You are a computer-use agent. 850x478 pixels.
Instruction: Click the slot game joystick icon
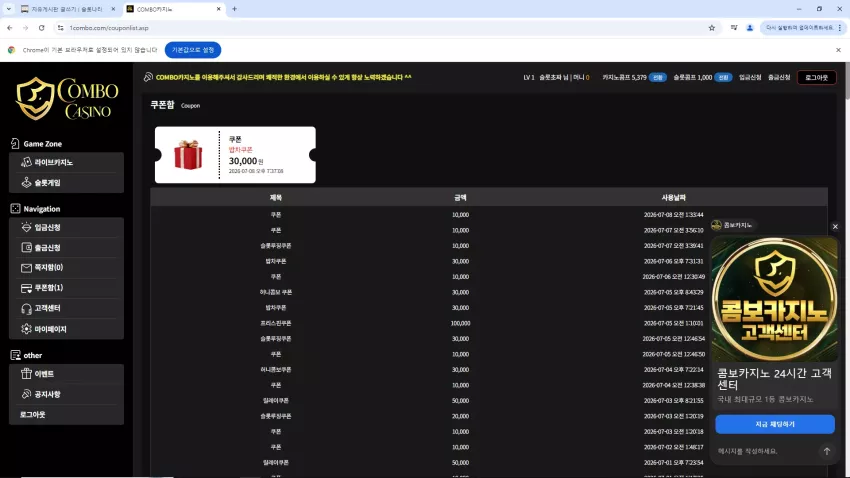pos(26,183)
